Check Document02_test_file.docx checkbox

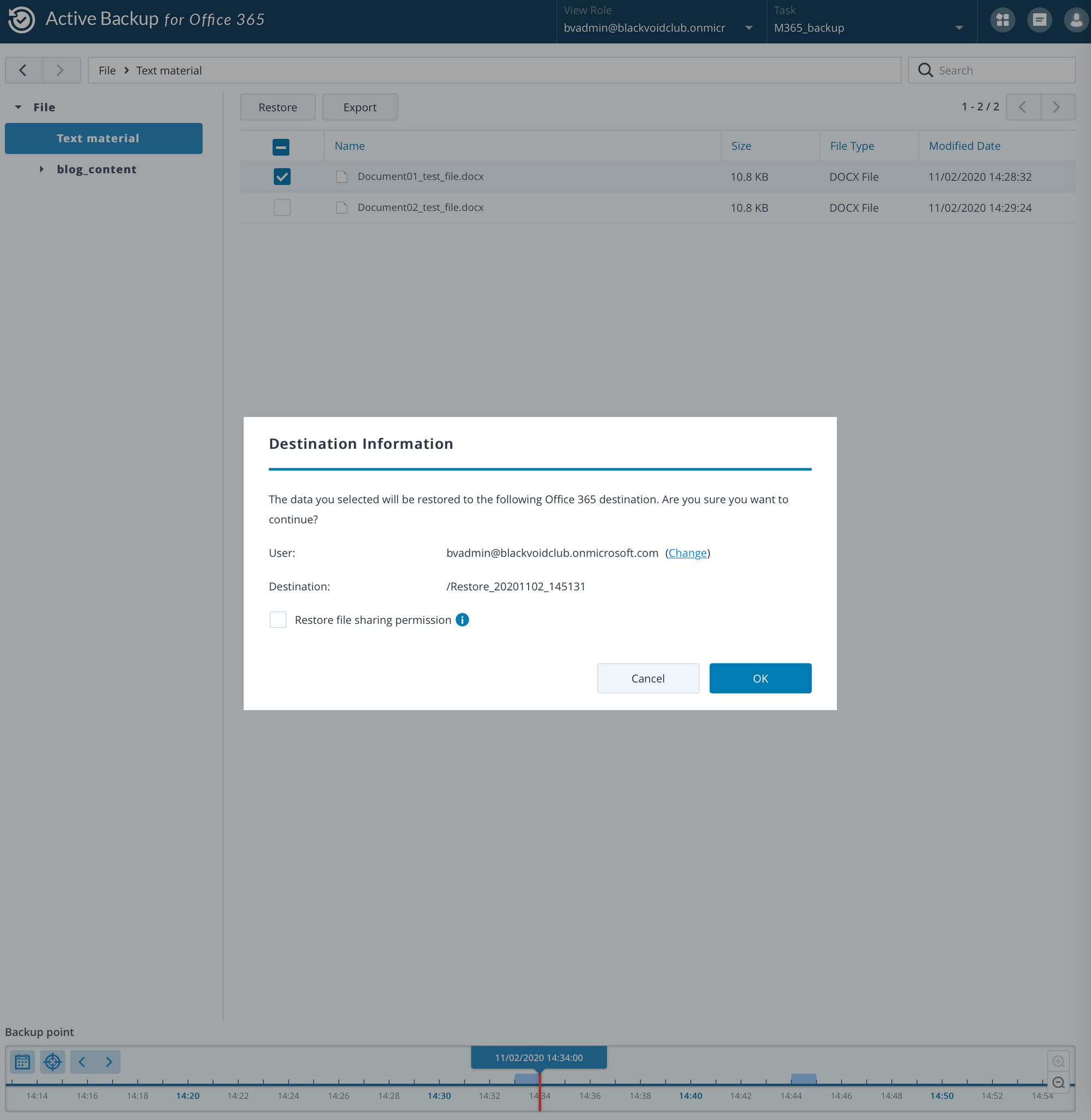pyautogui.click(x=282, y=207)
